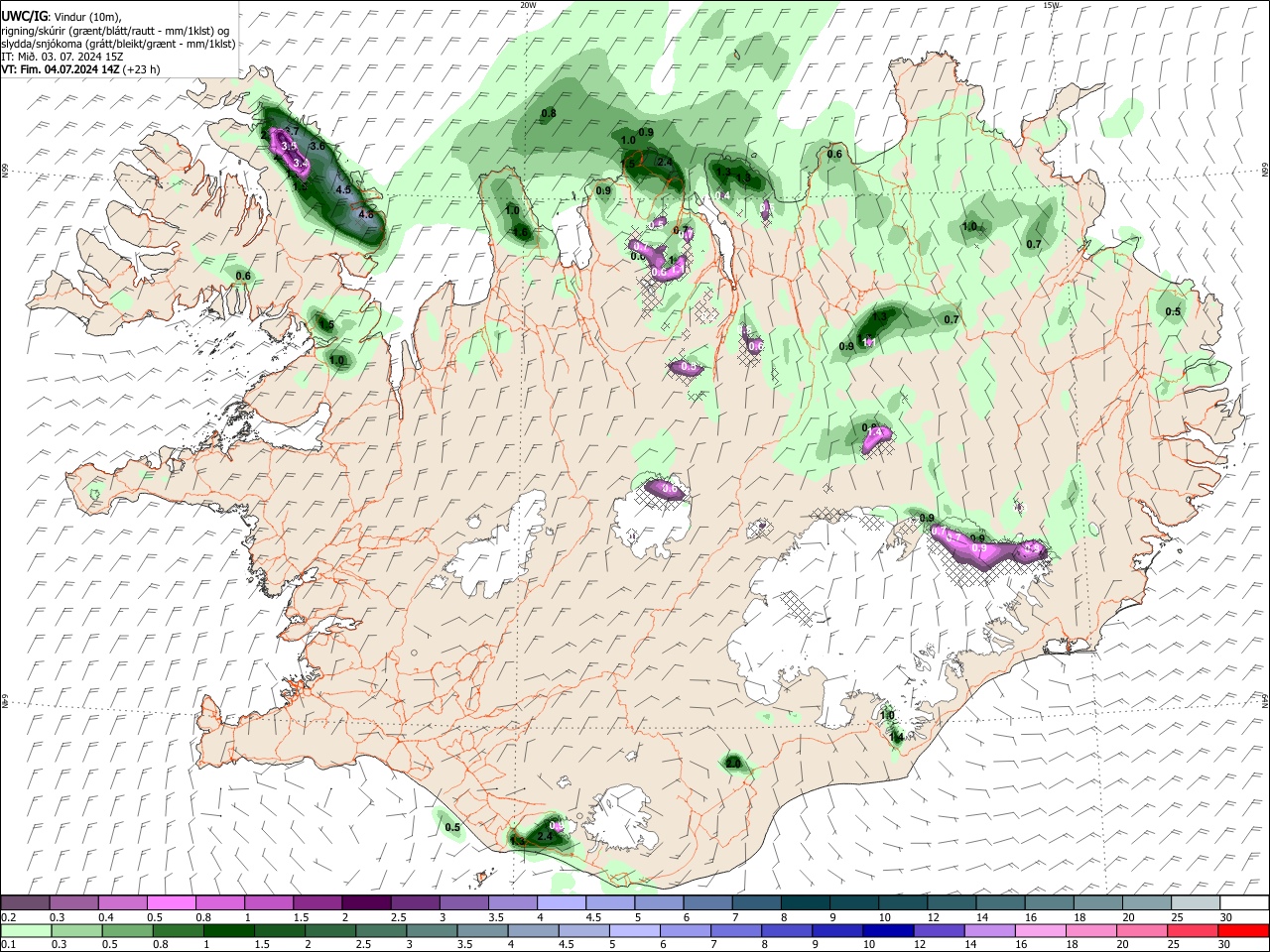This screenshot has width=1270, height=952.
Task: Select the lavender swatch labeled 4 in top row
Action: click(561, 902)
